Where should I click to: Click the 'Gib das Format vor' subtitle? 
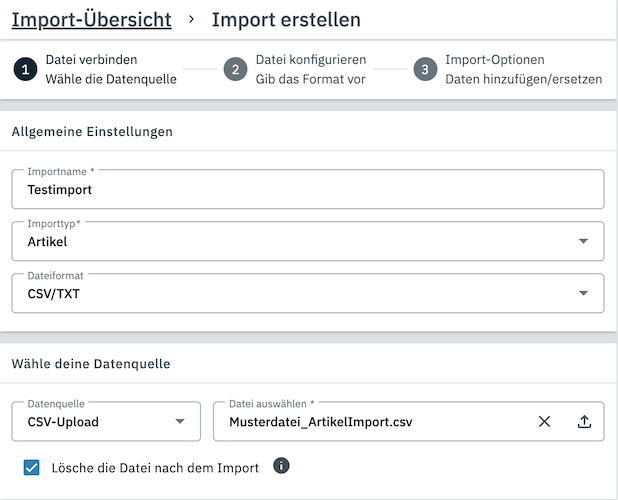point(311,79)
